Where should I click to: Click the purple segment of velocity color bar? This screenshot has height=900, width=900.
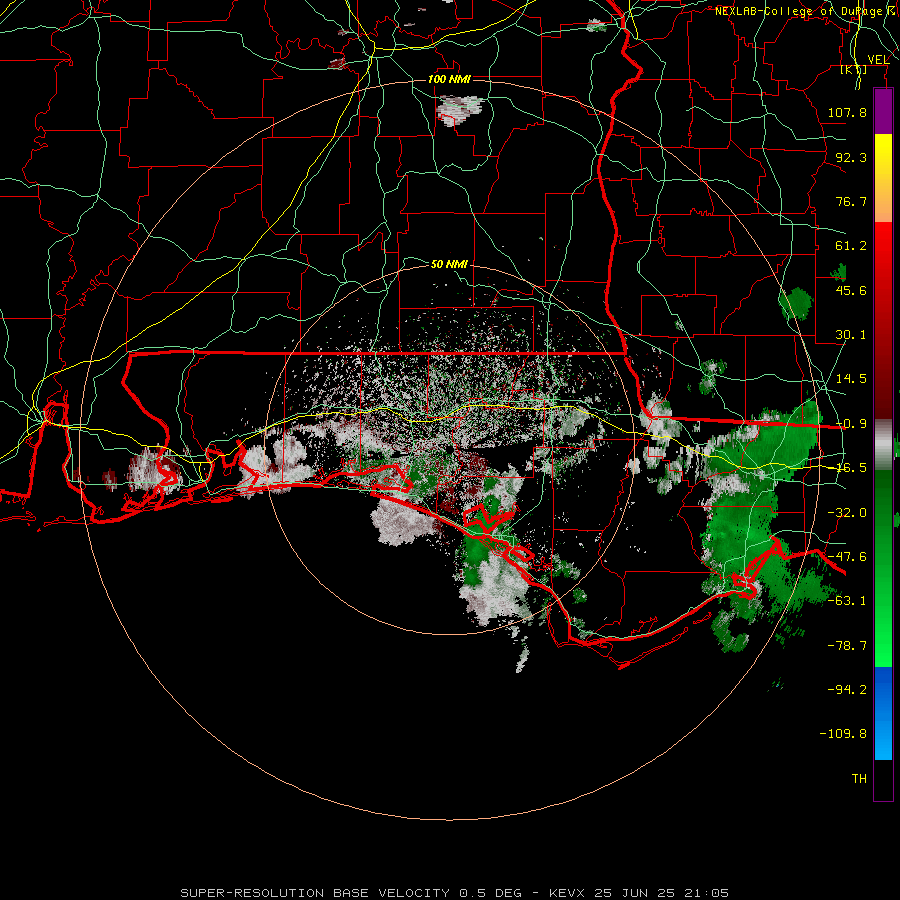[x=883, y=111]
